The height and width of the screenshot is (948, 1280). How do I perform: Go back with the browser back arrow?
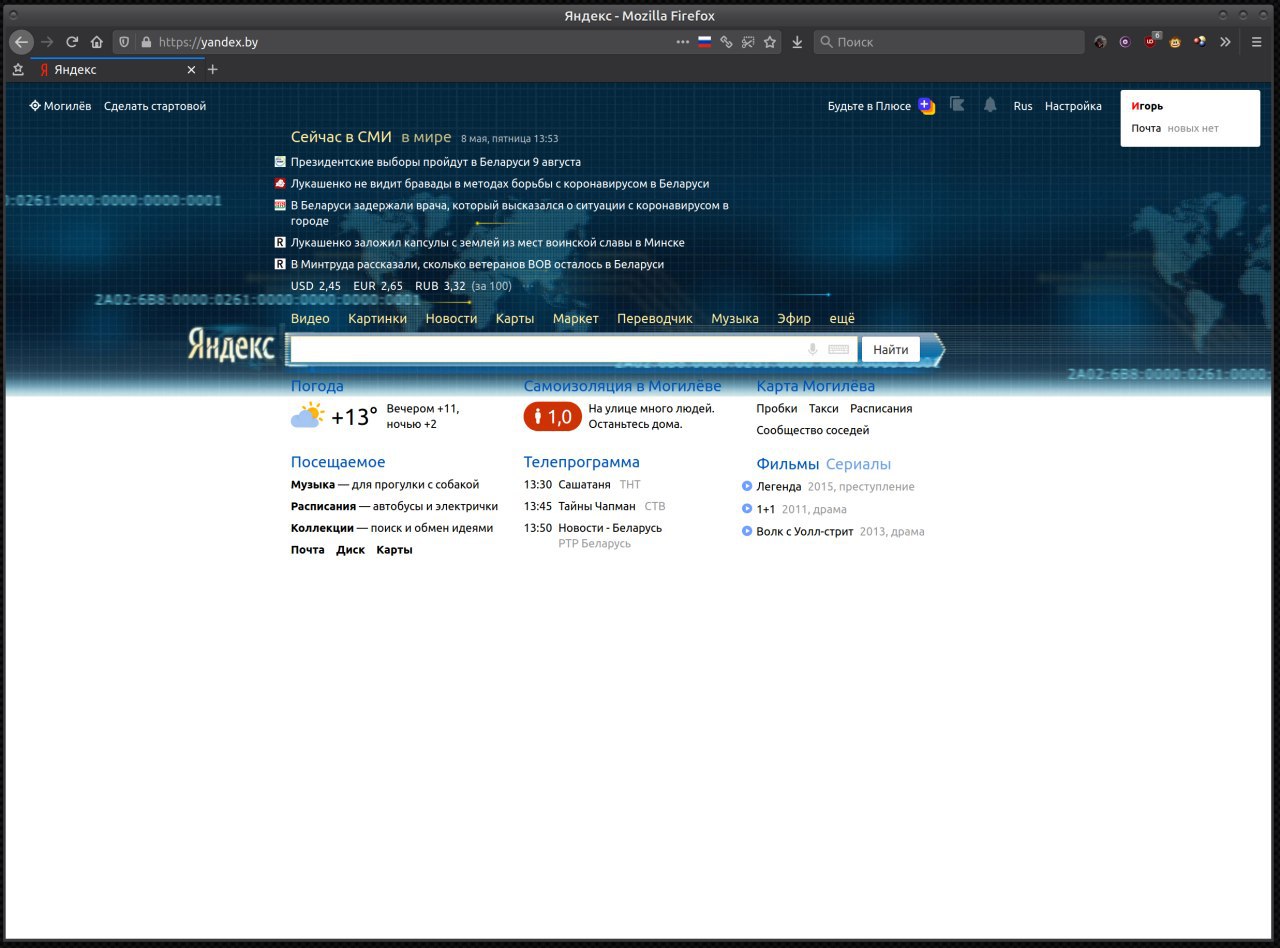coord(21,42)
